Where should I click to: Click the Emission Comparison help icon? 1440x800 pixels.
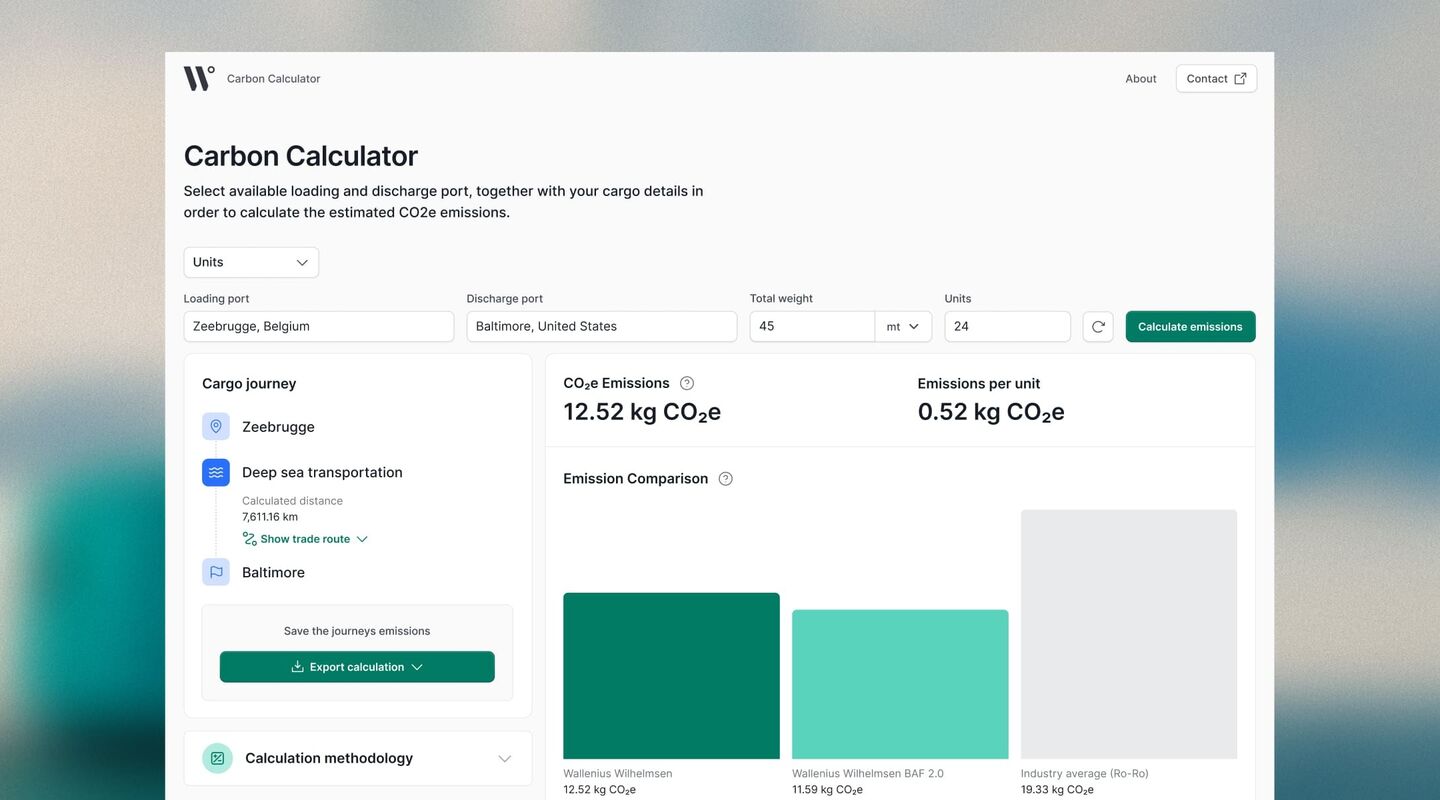(x=726, y=479)
